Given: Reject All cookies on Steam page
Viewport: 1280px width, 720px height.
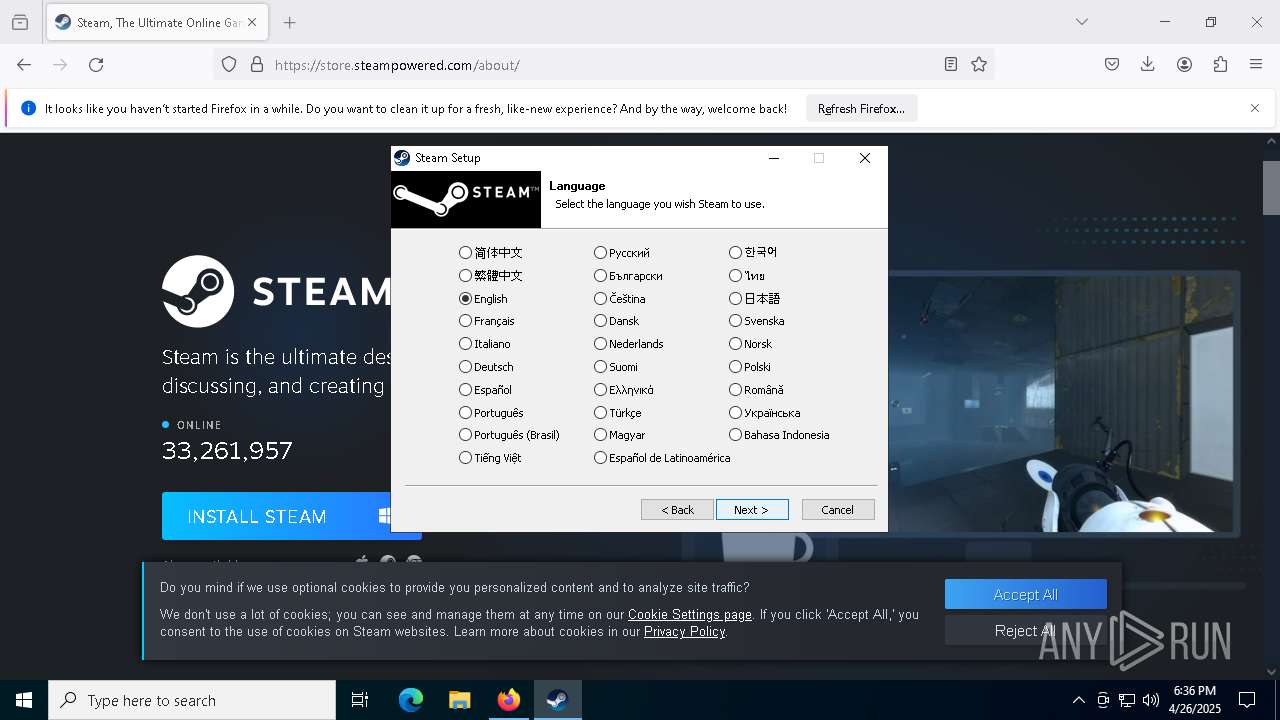Looking at the screenshot, I should click(x=1026, y=631).
